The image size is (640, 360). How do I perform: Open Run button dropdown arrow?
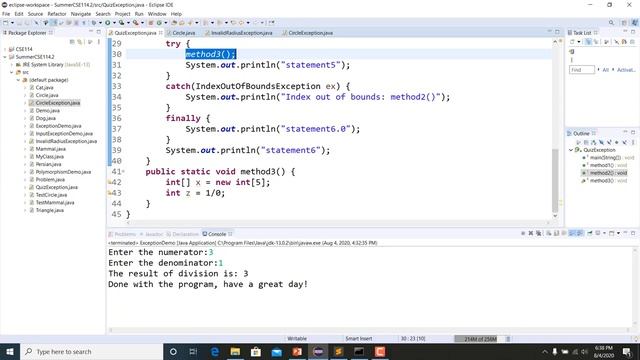(114, 22)
